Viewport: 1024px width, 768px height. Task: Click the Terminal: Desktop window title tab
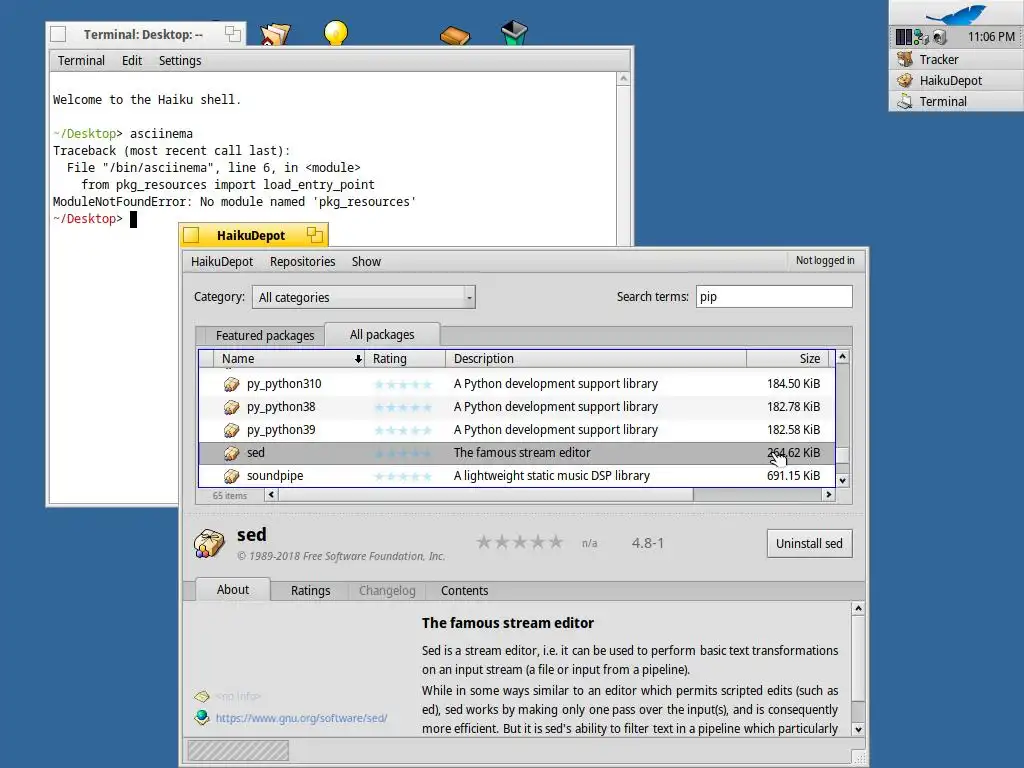coord(143,35)
